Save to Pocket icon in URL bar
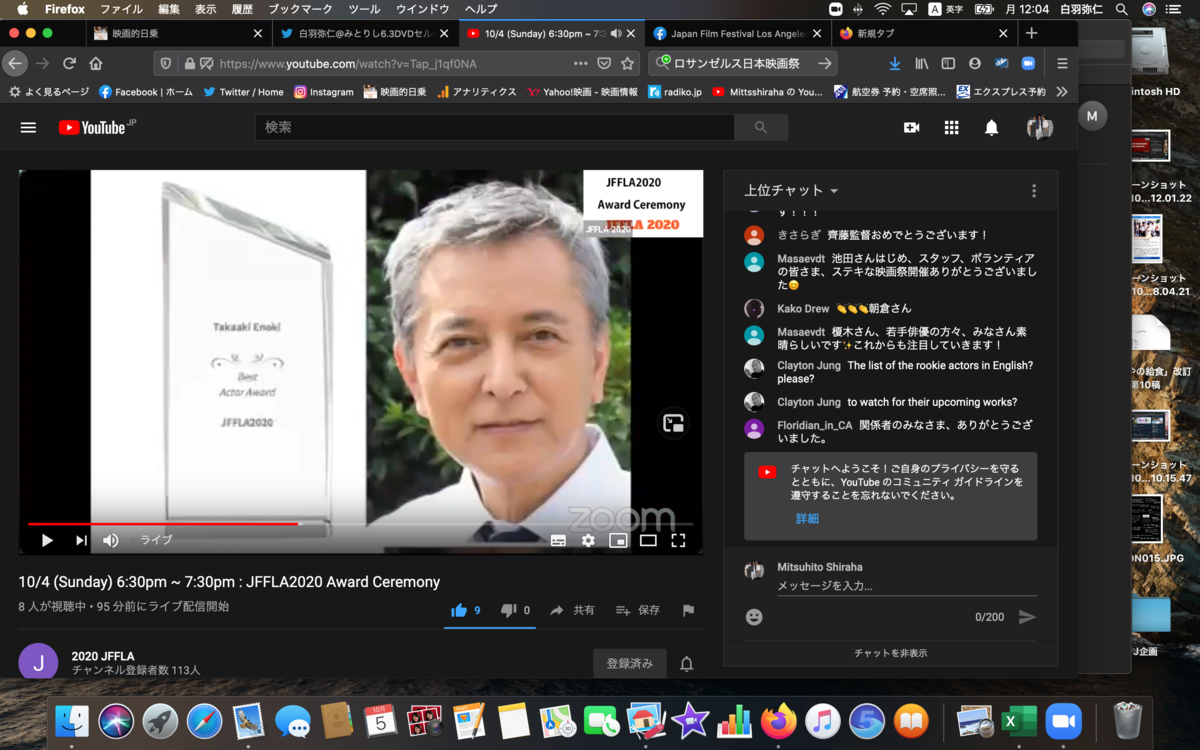This screenshot has width=1200, height=750. (x=604, y=63)
